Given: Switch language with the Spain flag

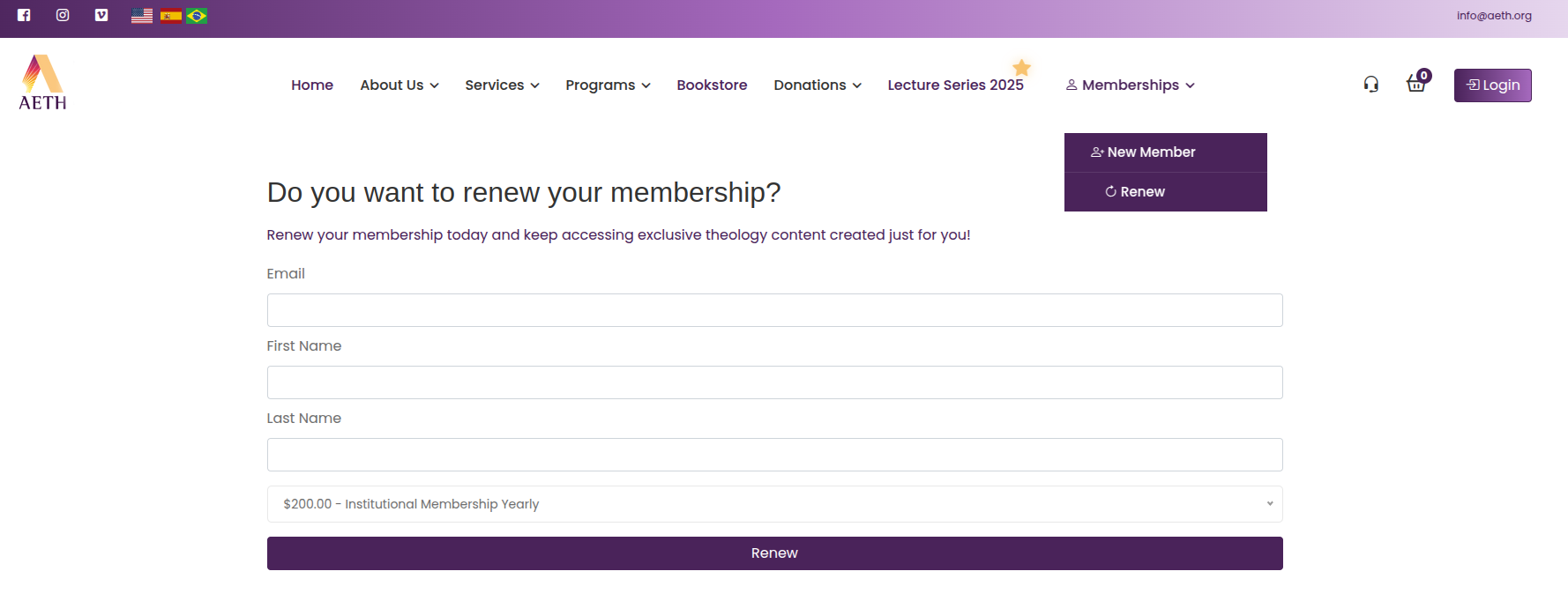Looking at the screenshot, I should click(x=171, y=16).
